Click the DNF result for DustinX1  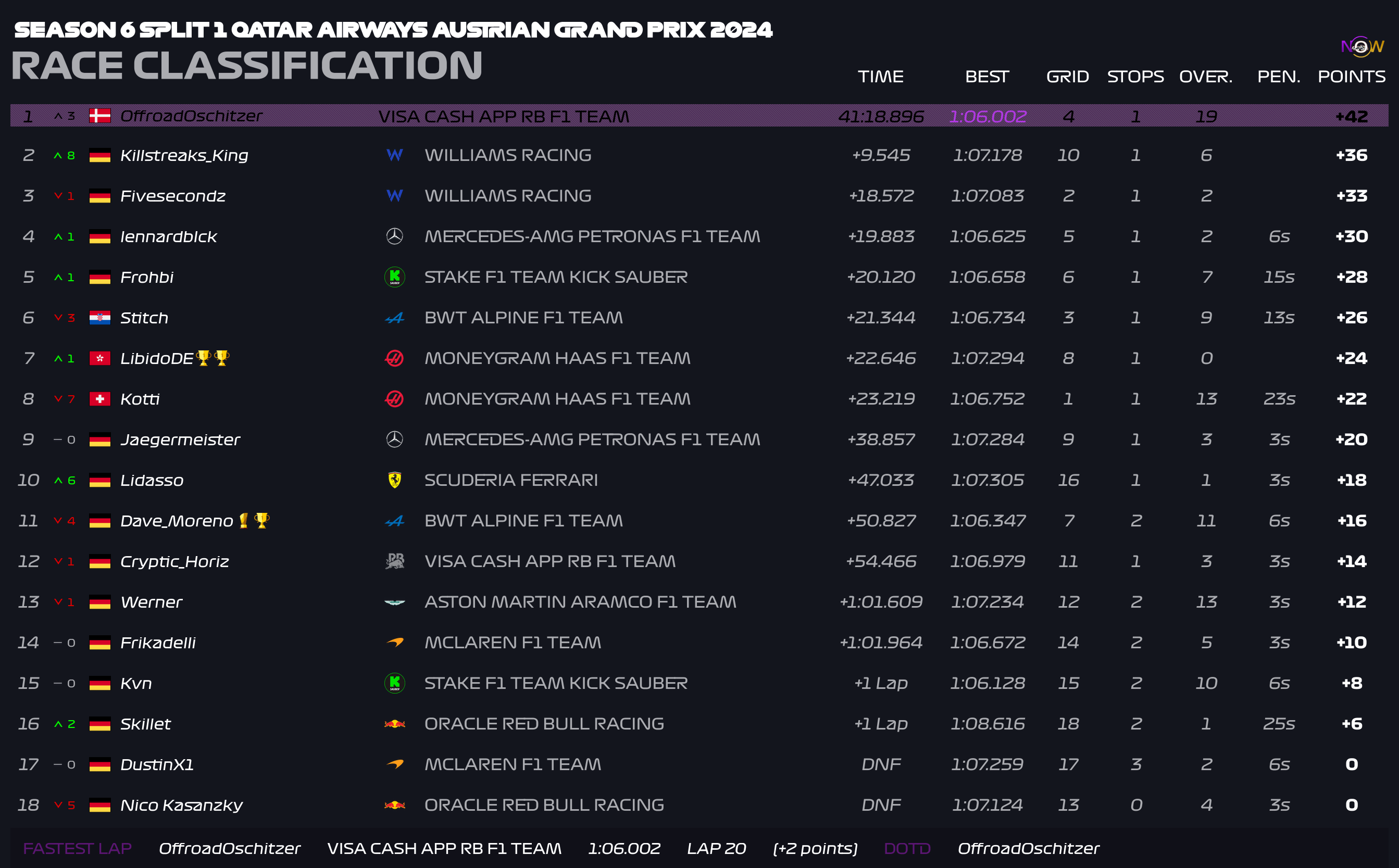pos(881,764)
